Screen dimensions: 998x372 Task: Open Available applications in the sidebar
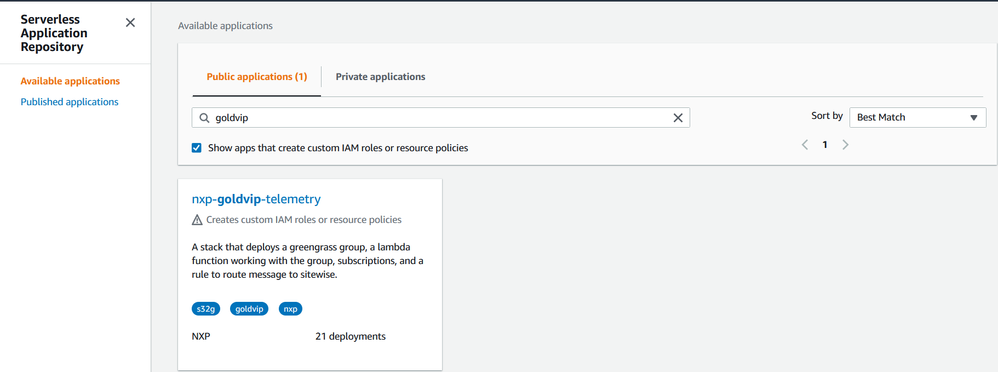70,81
